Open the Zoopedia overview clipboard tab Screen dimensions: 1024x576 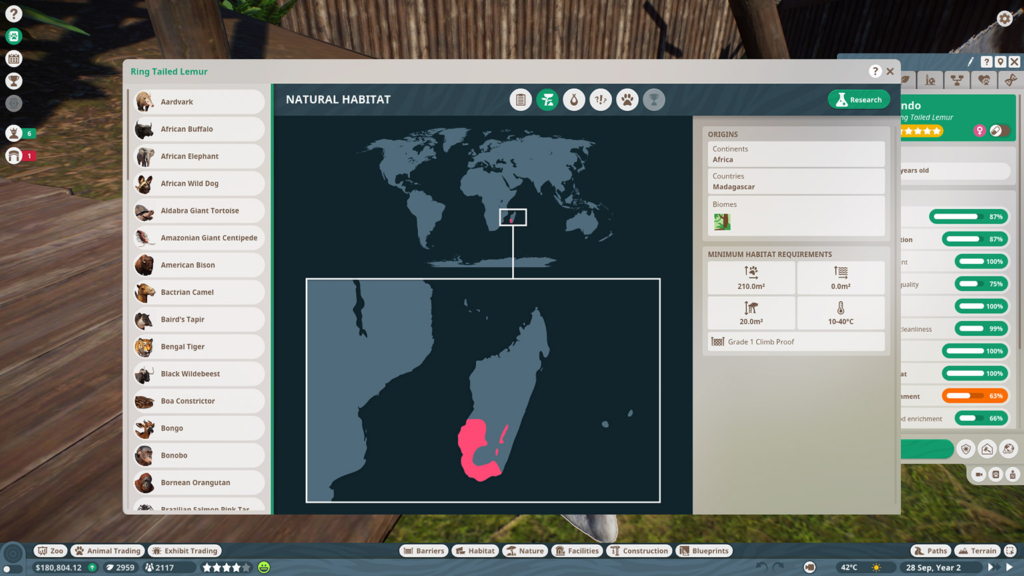click(520, 100)
